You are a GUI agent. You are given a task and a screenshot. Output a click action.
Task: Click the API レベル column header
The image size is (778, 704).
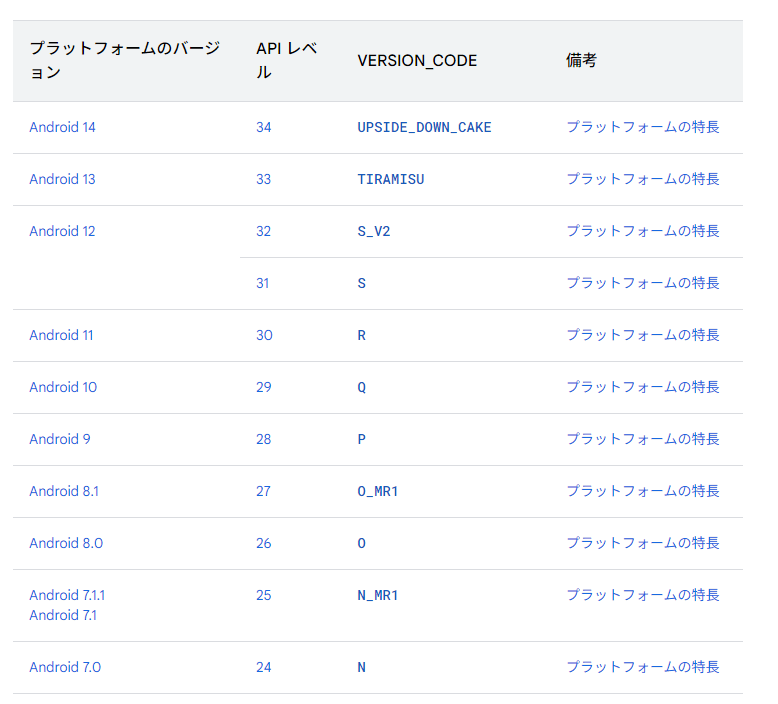coord(287,61)
